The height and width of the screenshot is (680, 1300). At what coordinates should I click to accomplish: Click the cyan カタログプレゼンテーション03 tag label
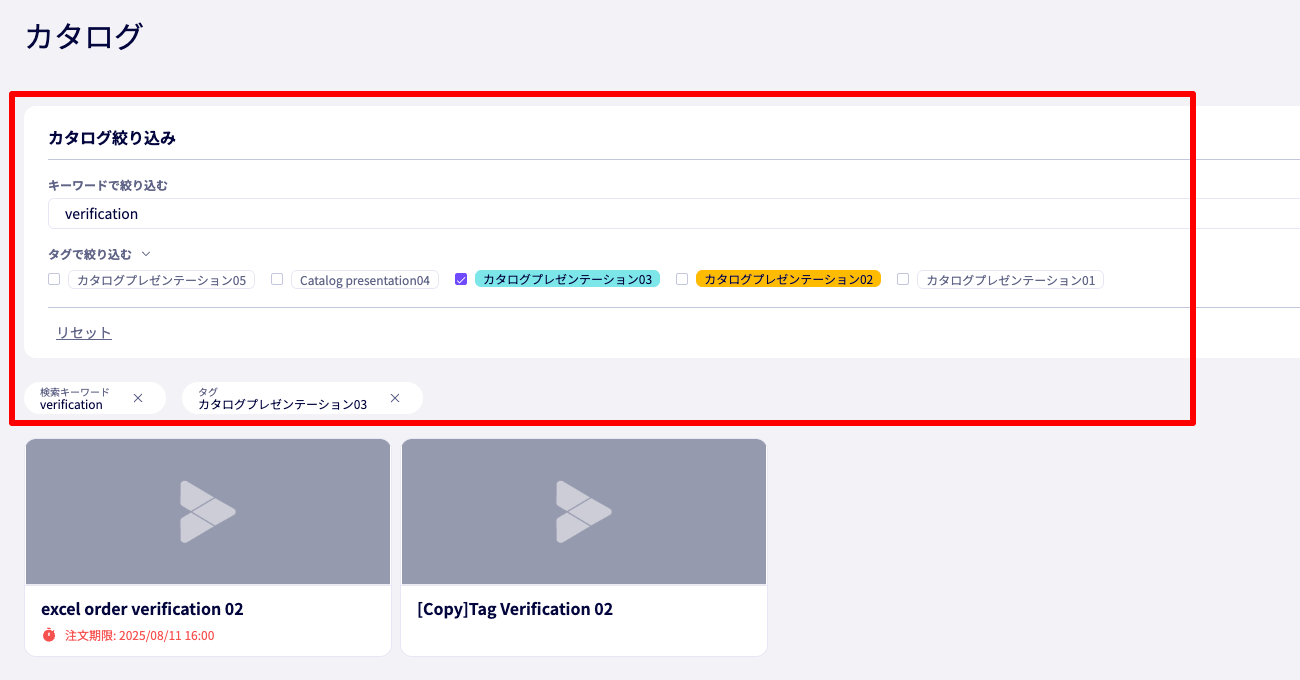pyautogui.click(x=567, y=280)
